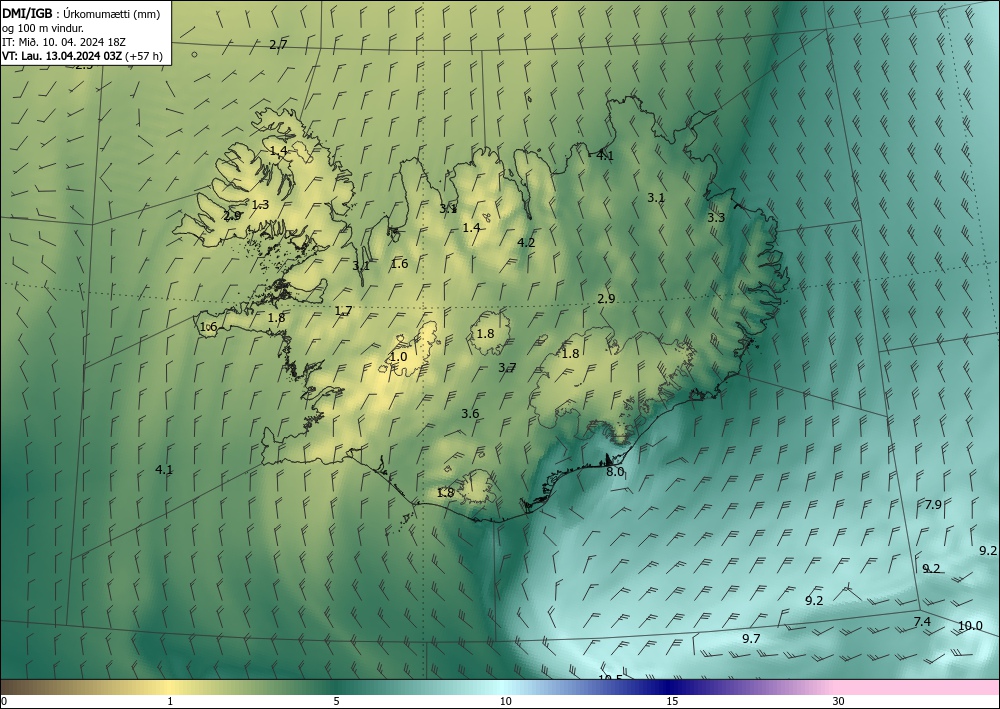1000x709 pixels.
Task: Select the 'VT: Lau. 13.04.2024 03Z (+57 h)' line
Action: tap(82, 56)
